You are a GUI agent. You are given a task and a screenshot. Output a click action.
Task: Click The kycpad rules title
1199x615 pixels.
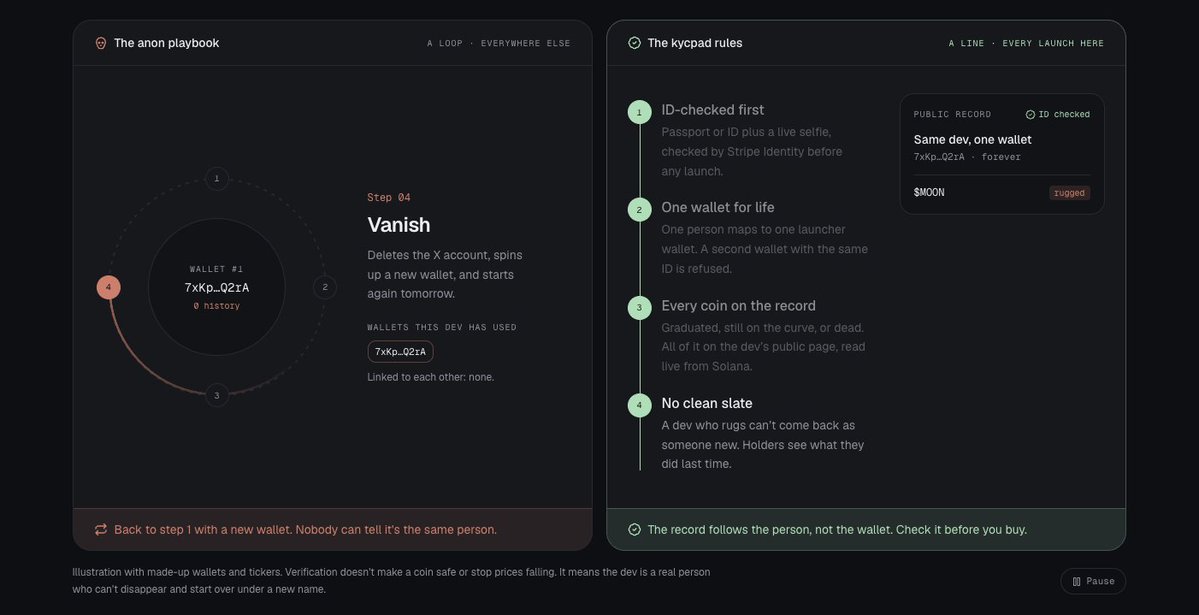click(695, 43)
